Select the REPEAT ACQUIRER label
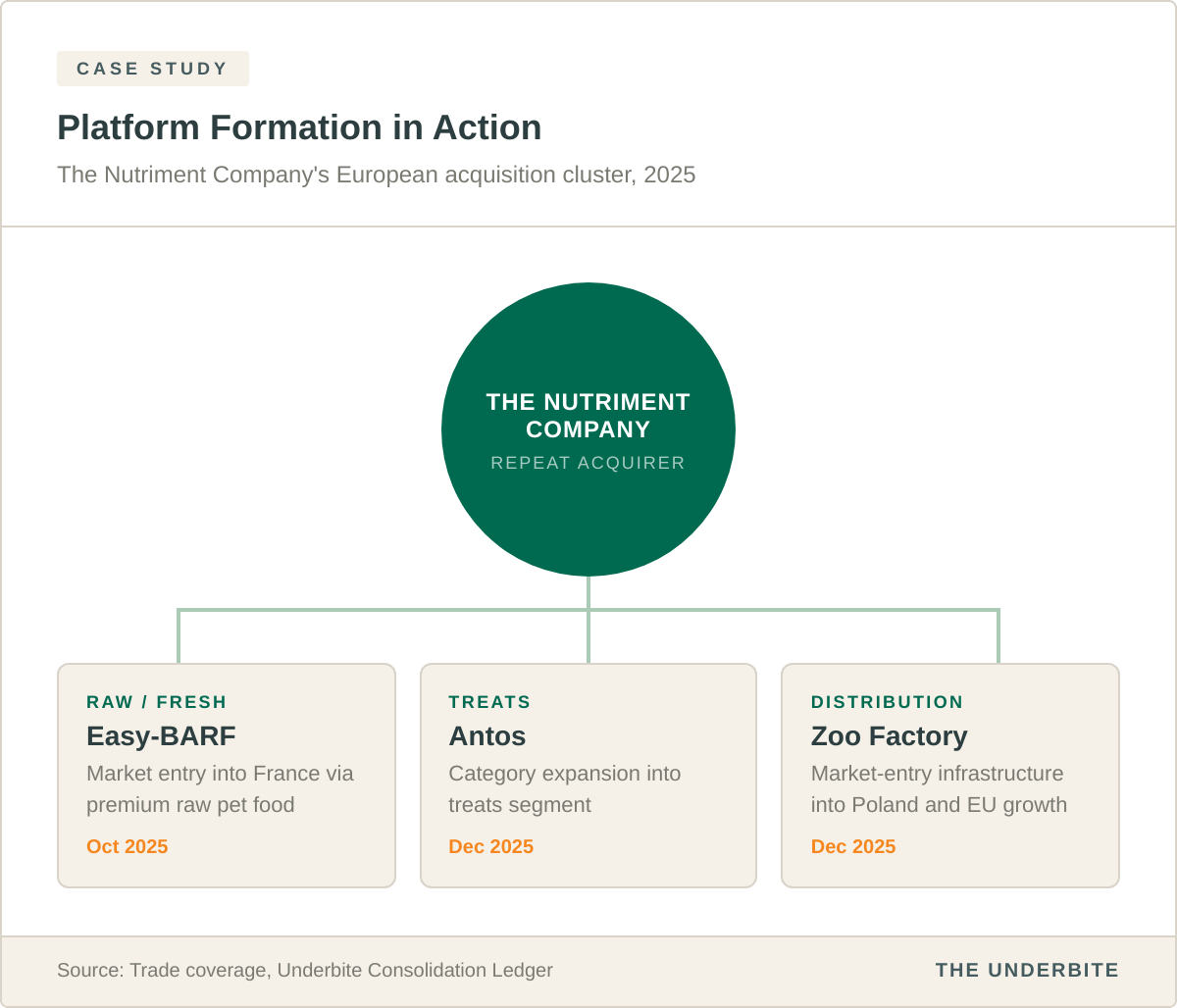1177x1008 pixels. (588, 463)
